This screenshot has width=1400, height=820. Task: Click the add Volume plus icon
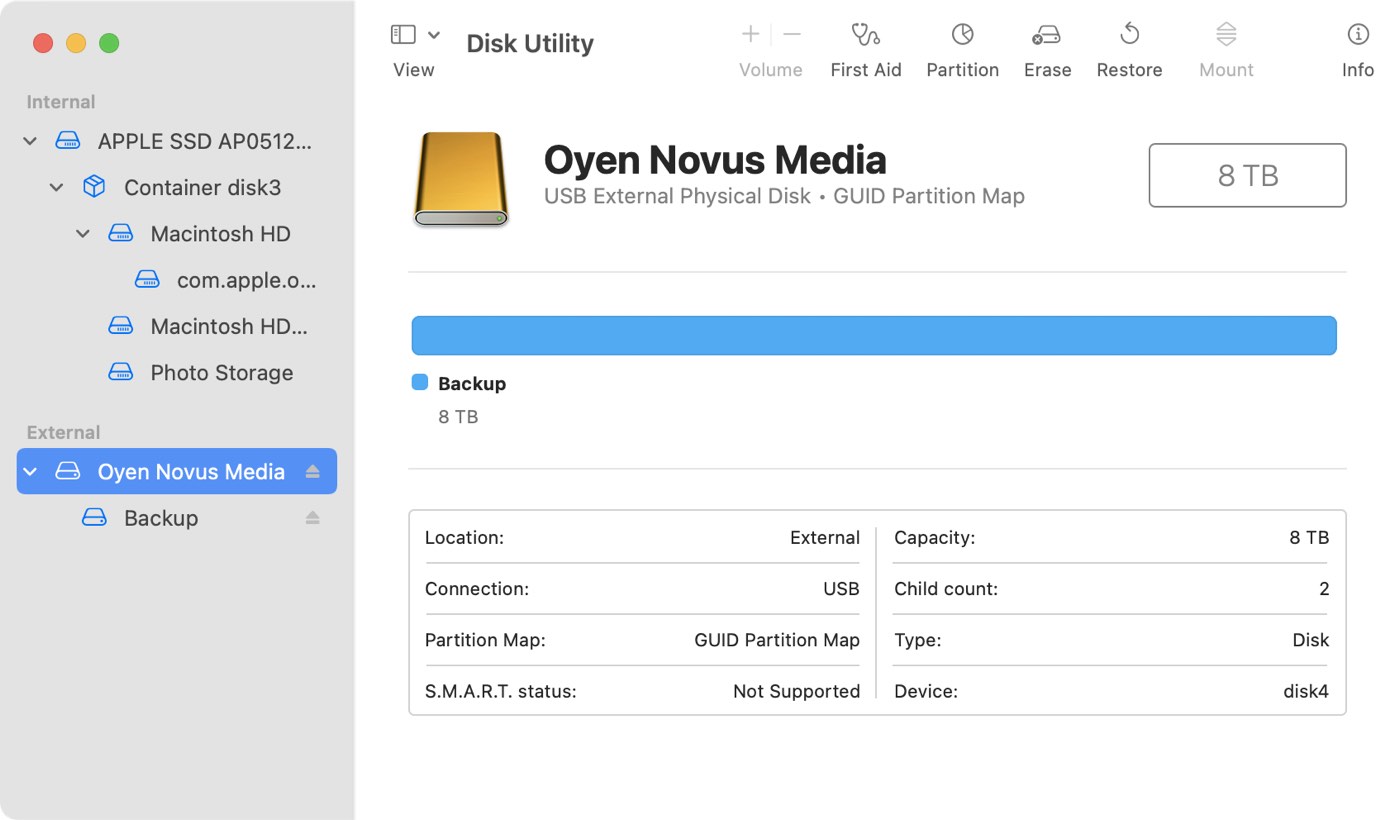[x=750, y=35]
